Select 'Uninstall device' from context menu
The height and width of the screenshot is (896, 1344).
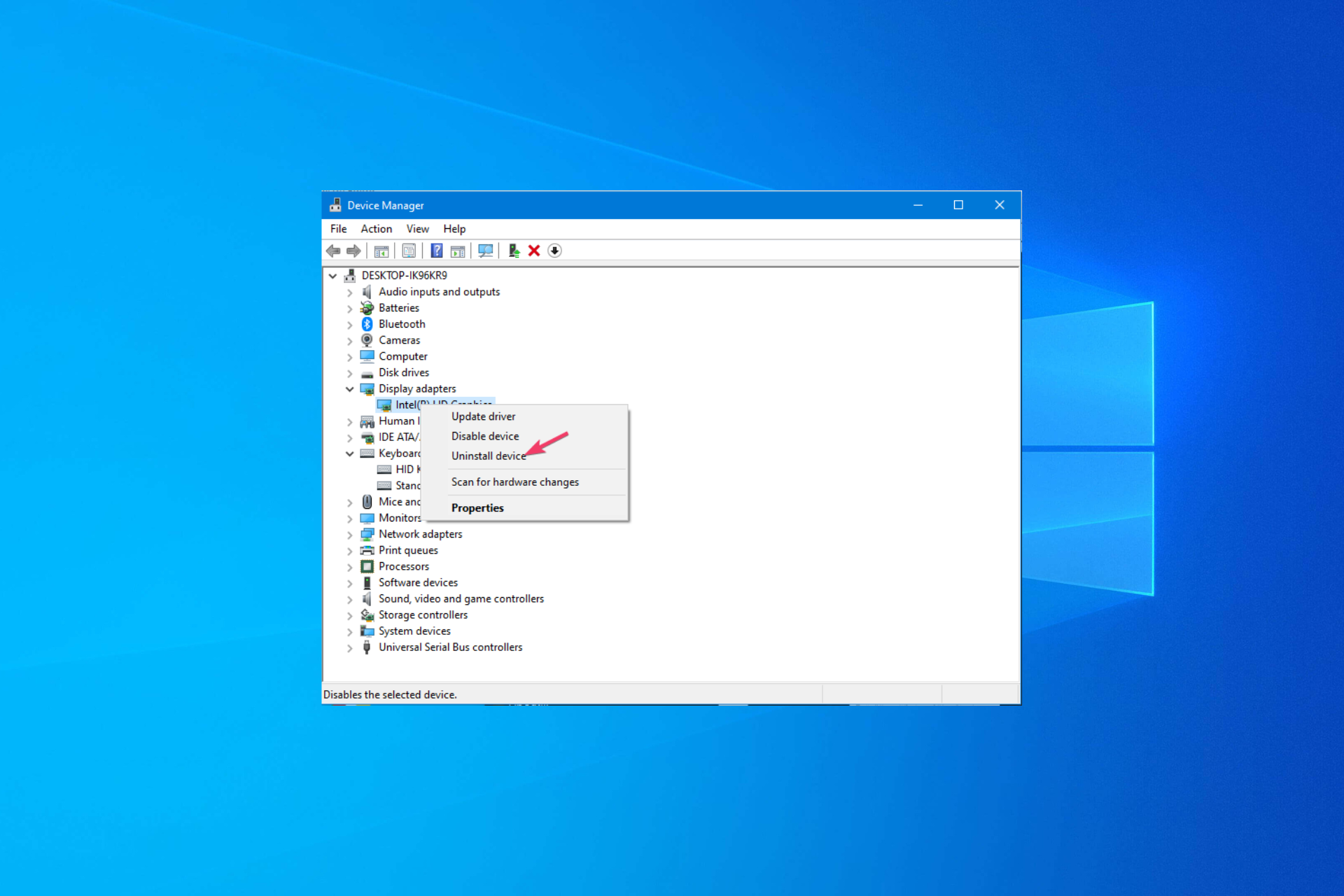click(x=488, y=455)
